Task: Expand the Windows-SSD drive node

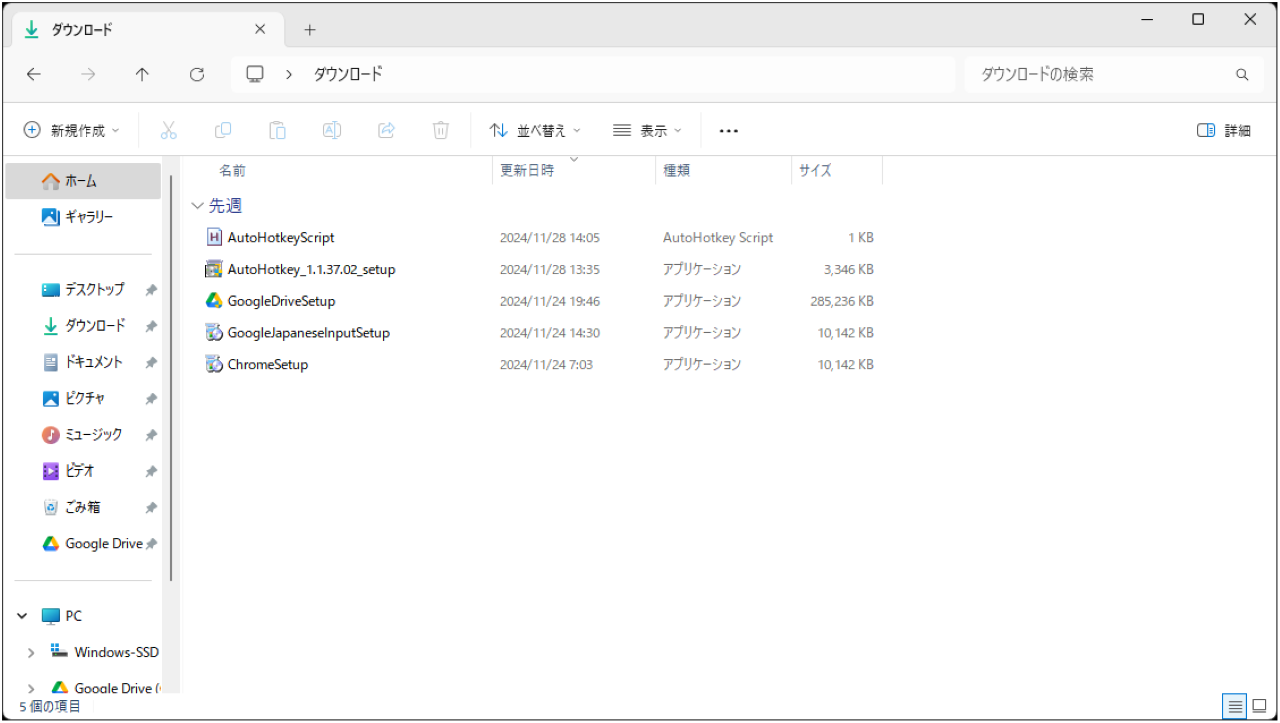Action: point(31,653)
